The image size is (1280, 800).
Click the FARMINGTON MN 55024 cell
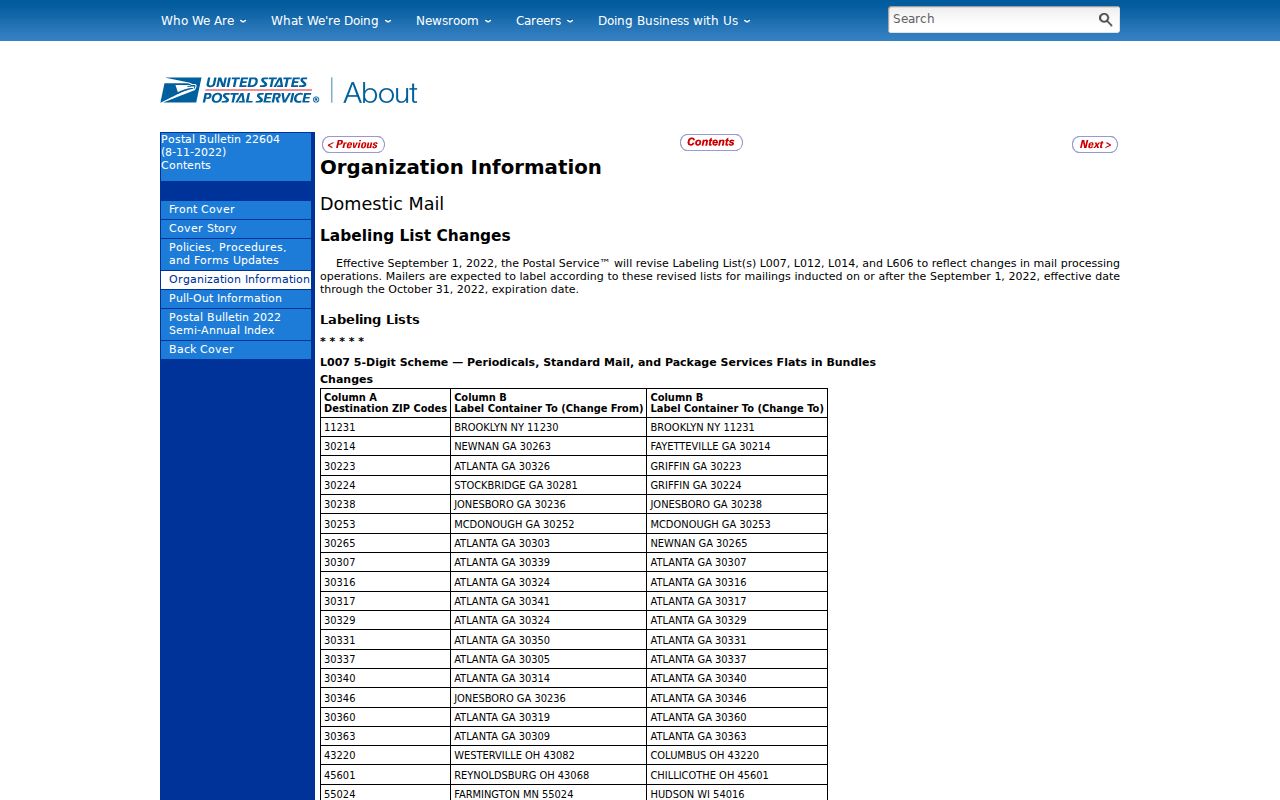pyautogui.click(x=548, y=794)
